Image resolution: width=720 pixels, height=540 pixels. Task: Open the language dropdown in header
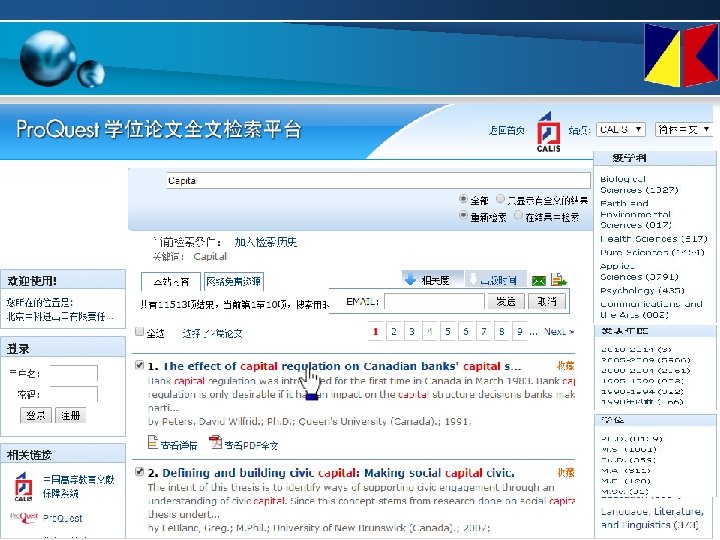(684, 129)
